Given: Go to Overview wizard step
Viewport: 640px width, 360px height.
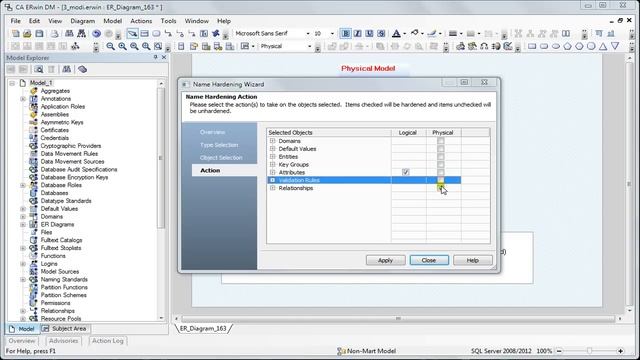Looking at the screenshot, I should 213,132.
